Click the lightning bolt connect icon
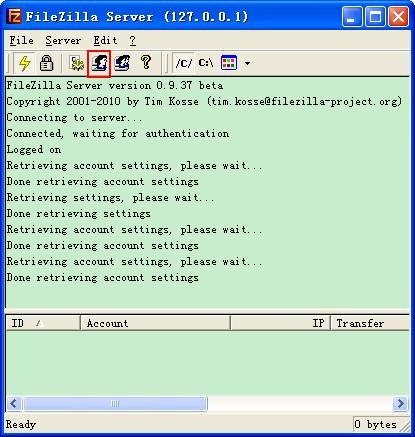 pyautogui.click(x=25, y=63)
